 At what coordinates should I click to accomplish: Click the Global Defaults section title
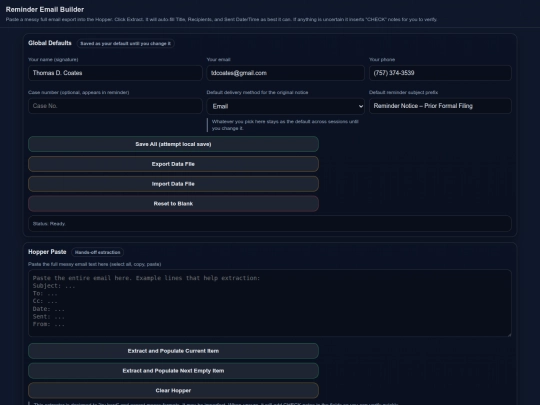point(50,43)
